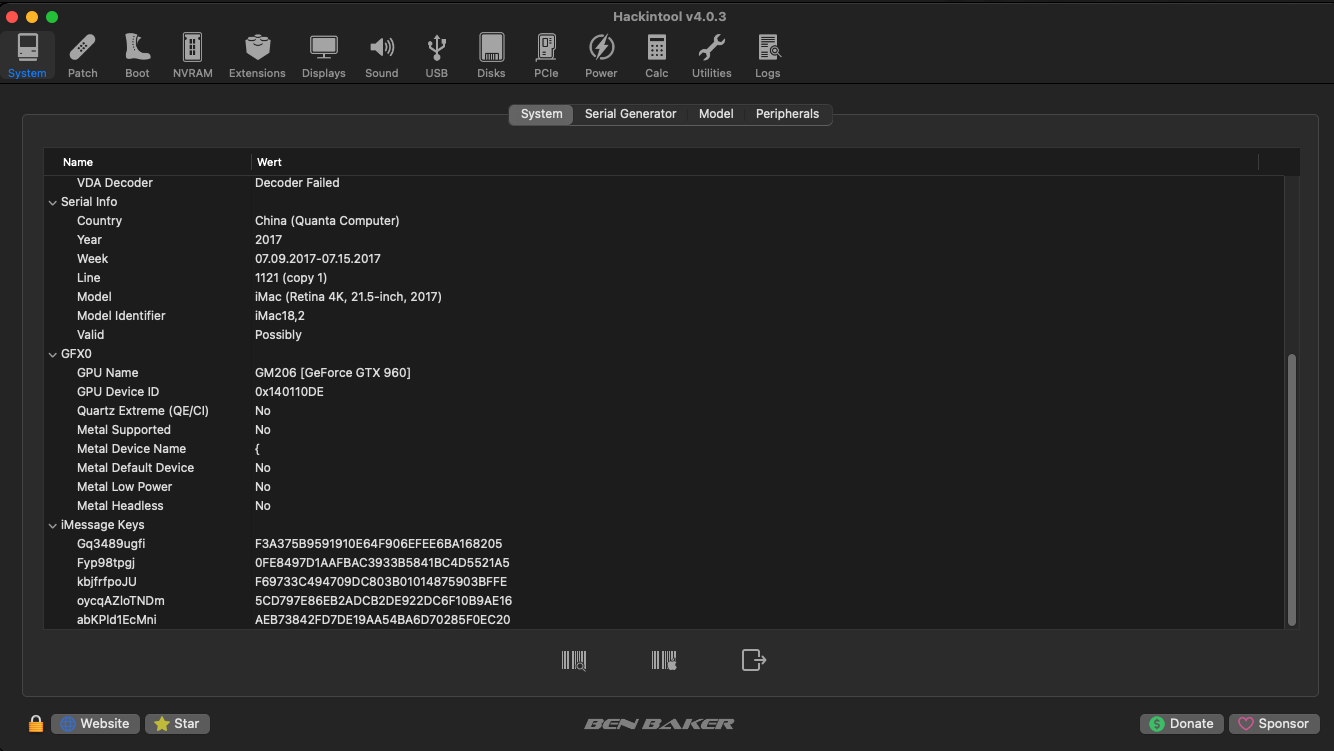
Task: Click the orange lock icon
Action: coord(36,723)
